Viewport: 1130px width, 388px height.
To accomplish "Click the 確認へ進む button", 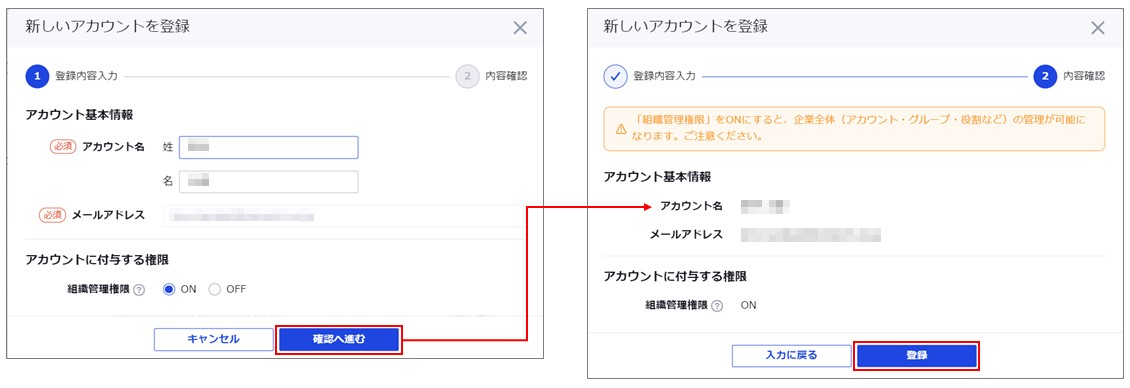I will pos(339,339).
